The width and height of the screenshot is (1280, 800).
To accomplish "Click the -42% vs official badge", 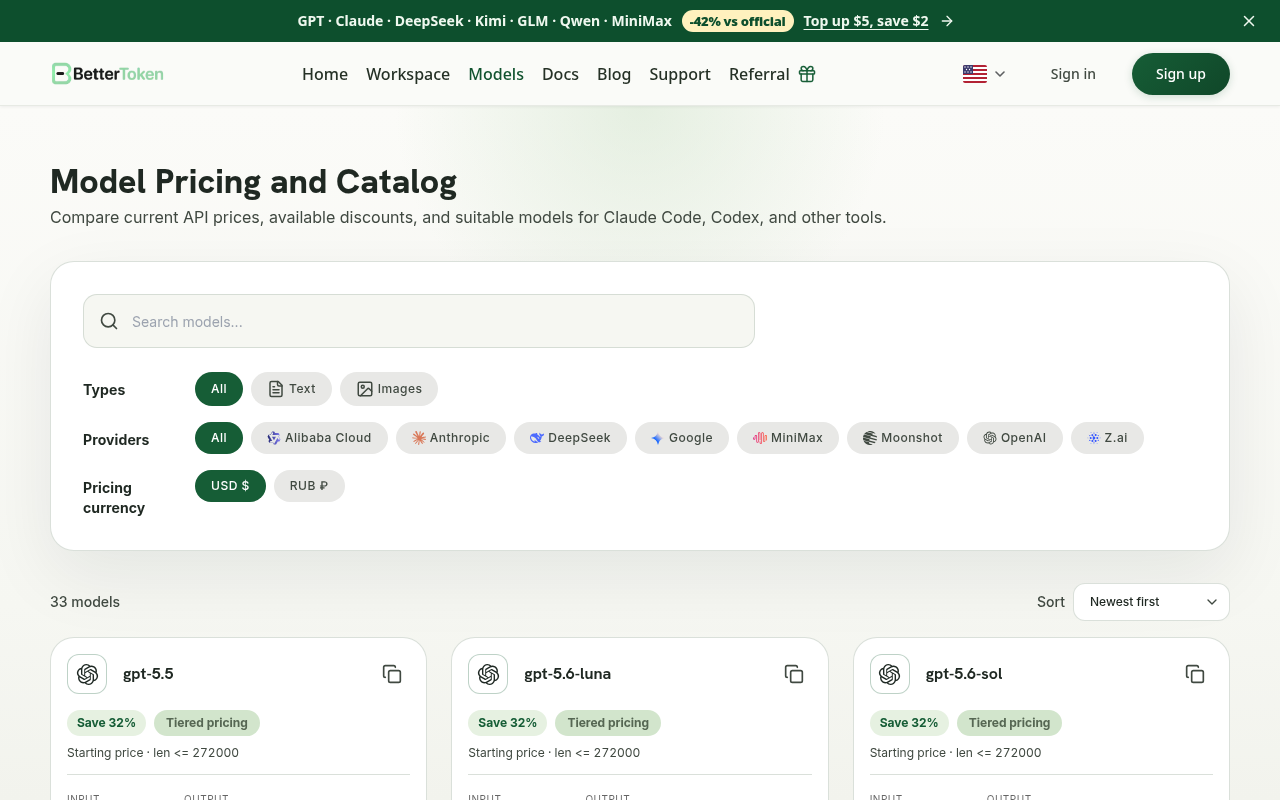I will pos(738,21).
